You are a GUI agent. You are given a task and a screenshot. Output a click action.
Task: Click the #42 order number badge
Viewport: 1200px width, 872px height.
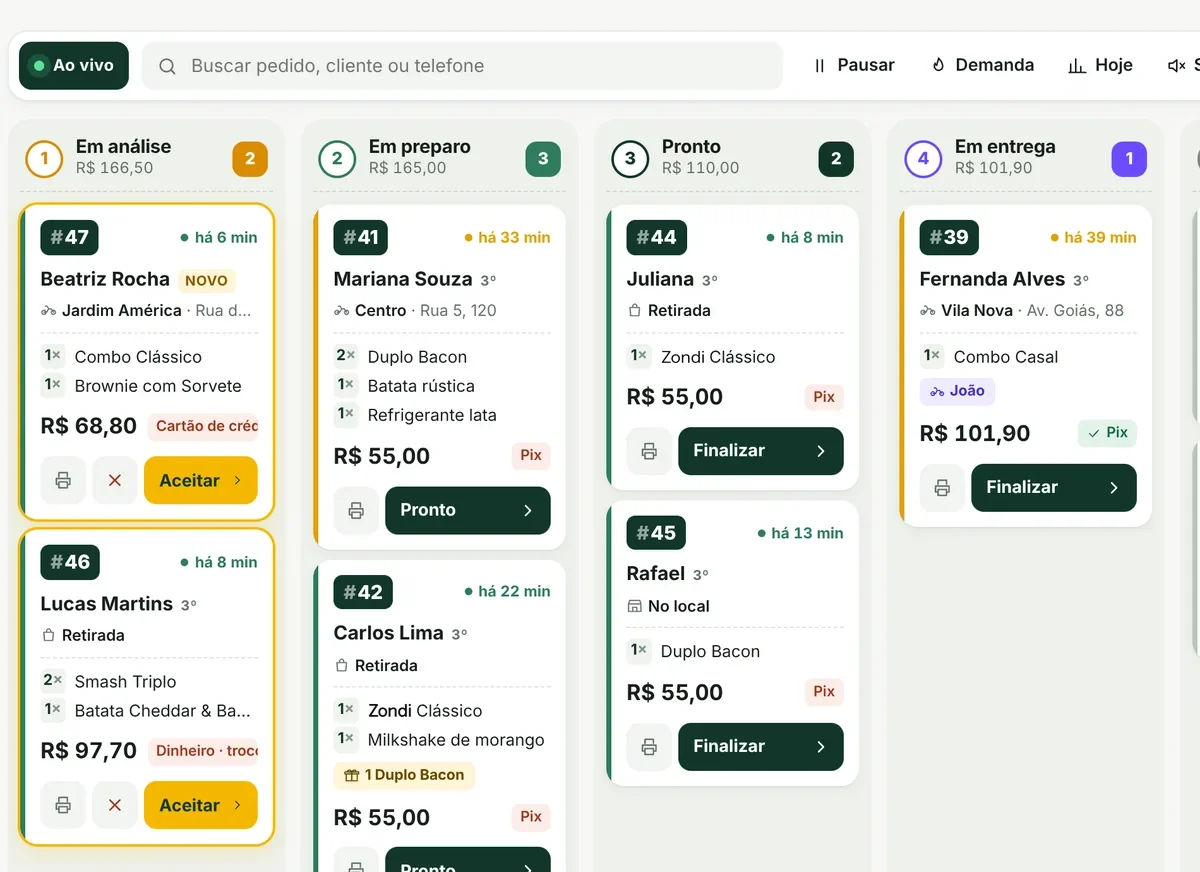pyautogui.click(x=363, y=592)
